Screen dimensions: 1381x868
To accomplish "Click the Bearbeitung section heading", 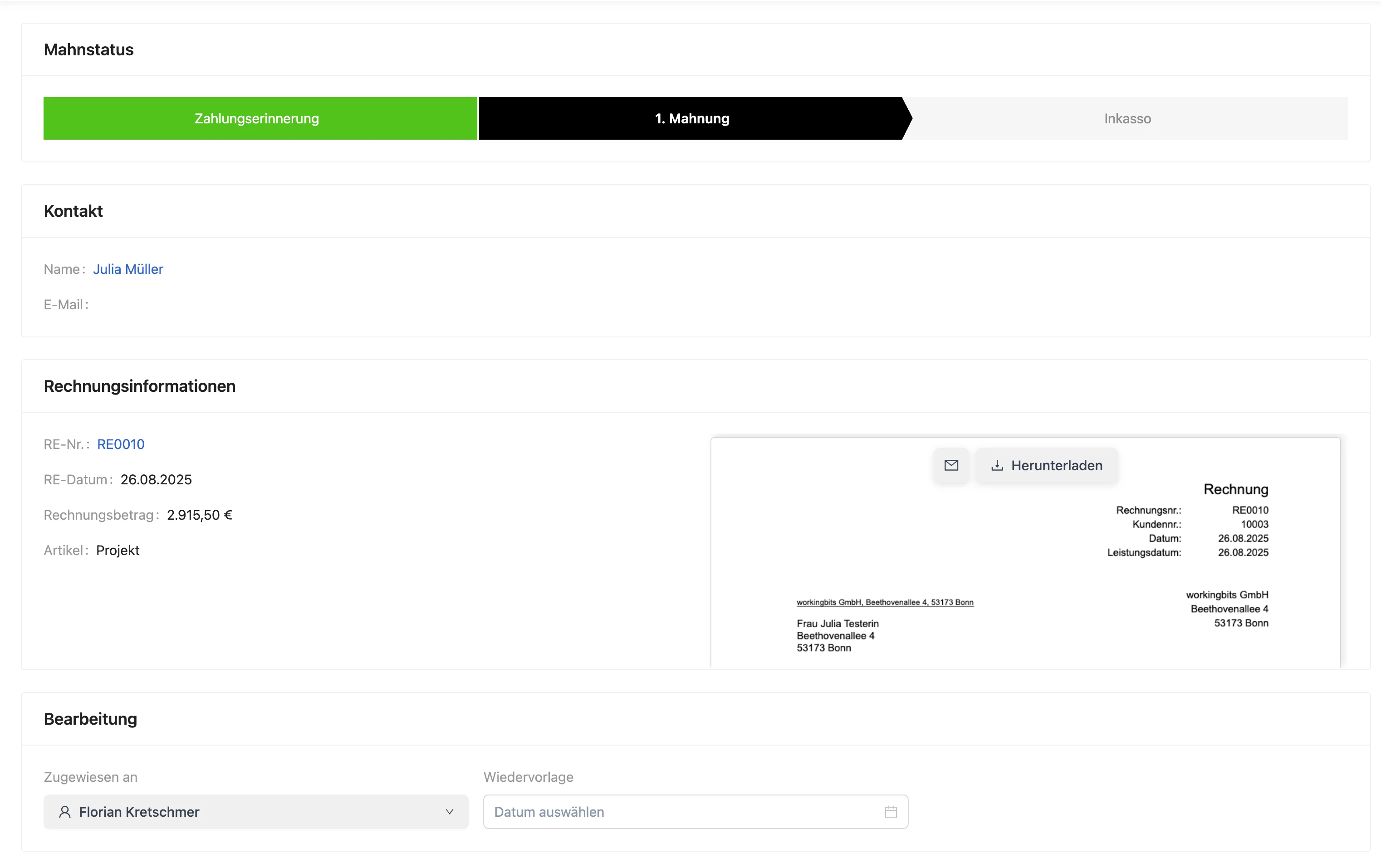I will click(x=90, y=718).
